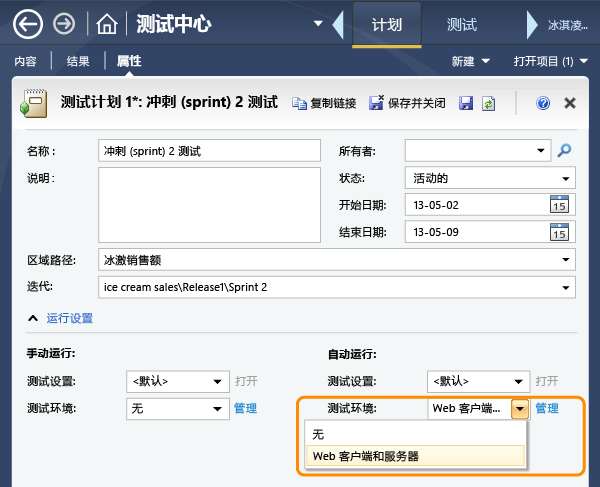Expand the 测试中心 center dropdown arrow

[x=318, y=24]
